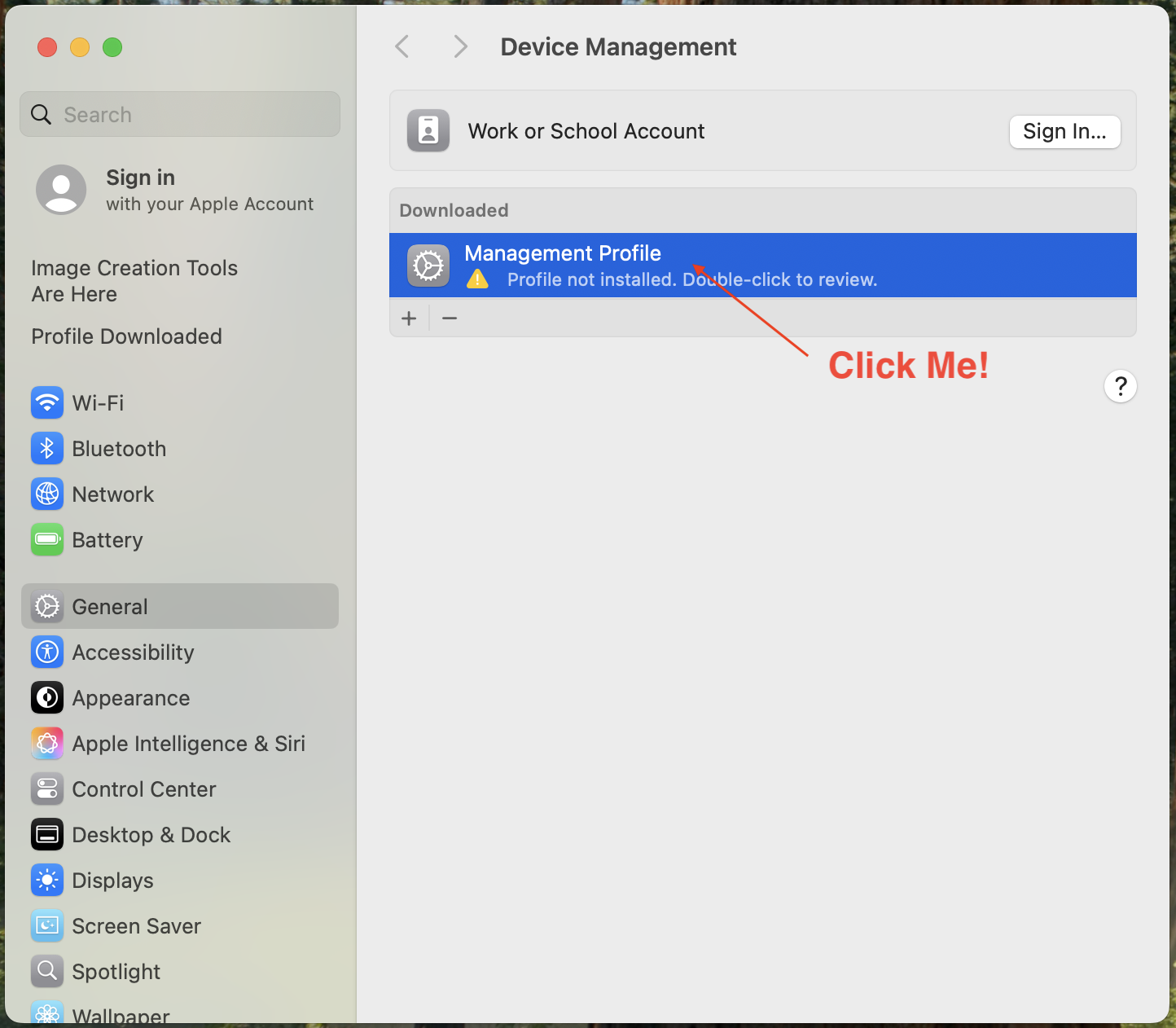
Task: Open Accessibility icon in sidebar
Action: coord(47,652)
